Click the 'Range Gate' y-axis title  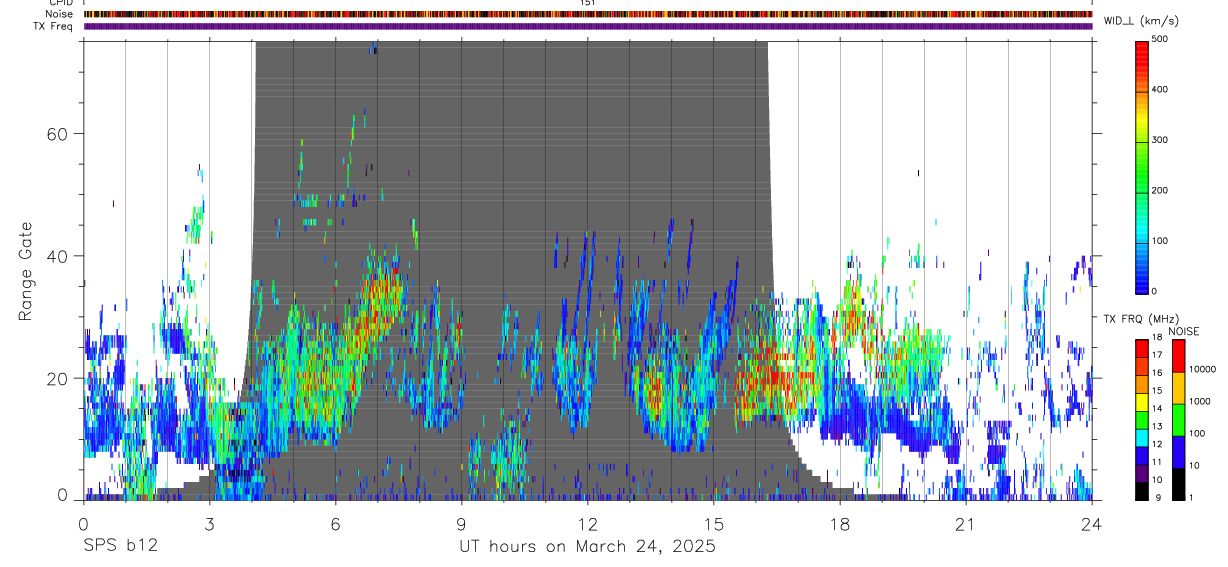click(x=26, y=272)
